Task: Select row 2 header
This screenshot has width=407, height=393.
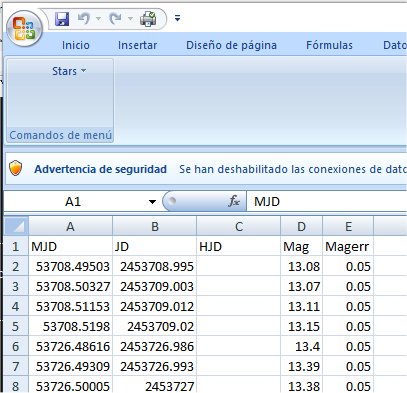Action: click(16, 266)
